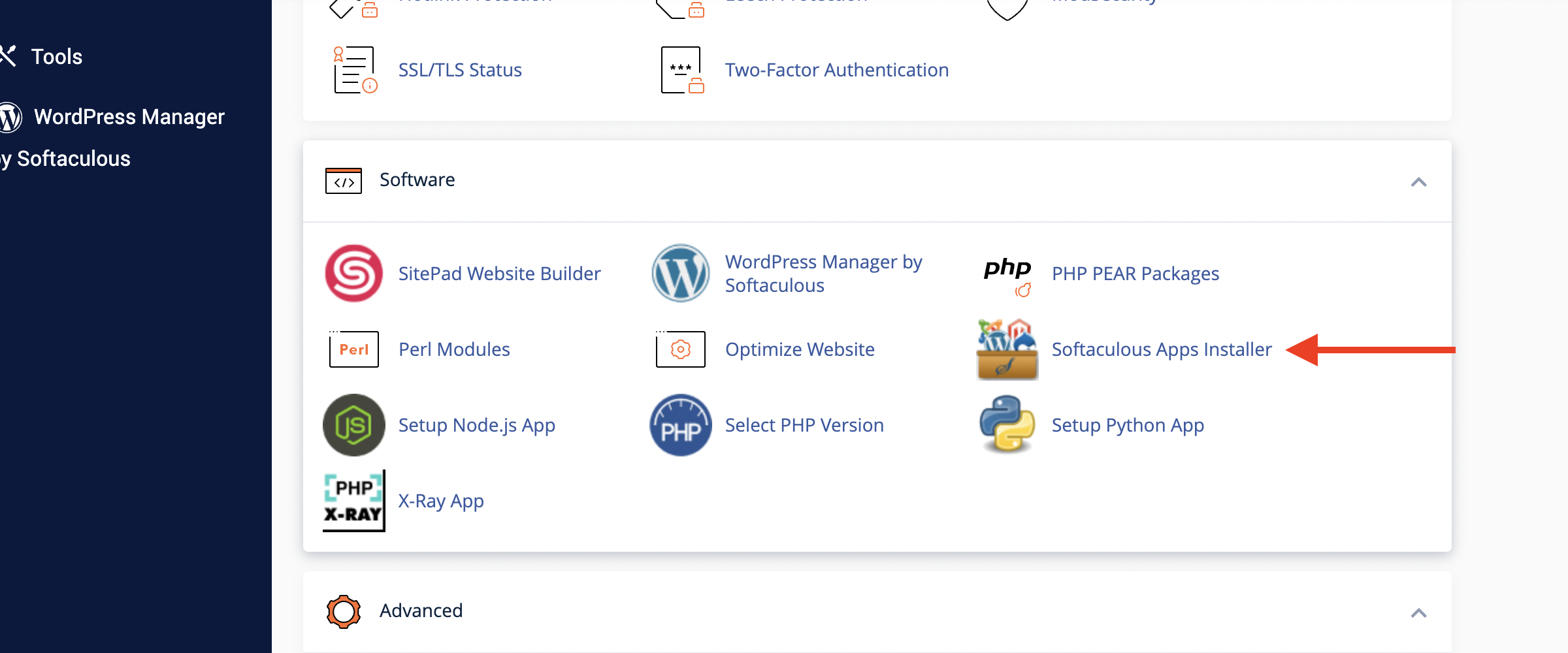This screenshot has height=653, width=1568.
Task: Click the Advanced section gear icon
Action: click(342, 611)
